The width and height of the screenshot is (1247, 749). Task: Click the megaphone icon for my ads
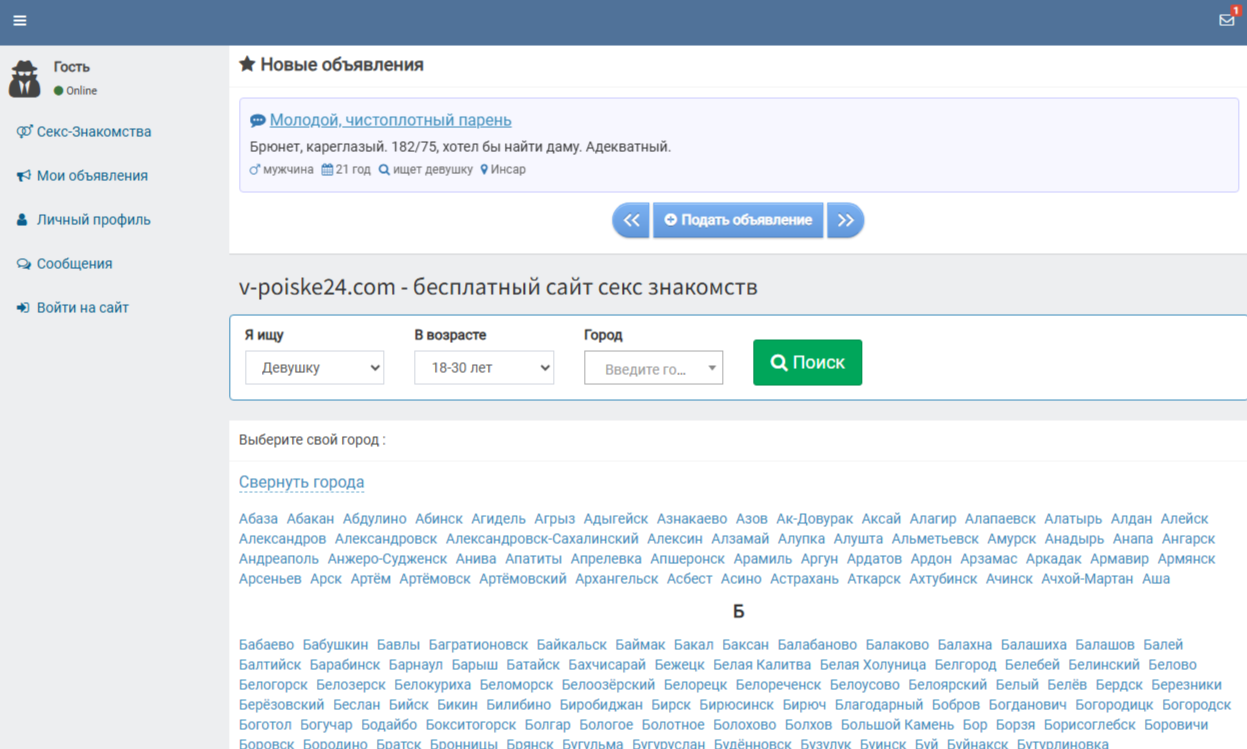tap(24, 176)
